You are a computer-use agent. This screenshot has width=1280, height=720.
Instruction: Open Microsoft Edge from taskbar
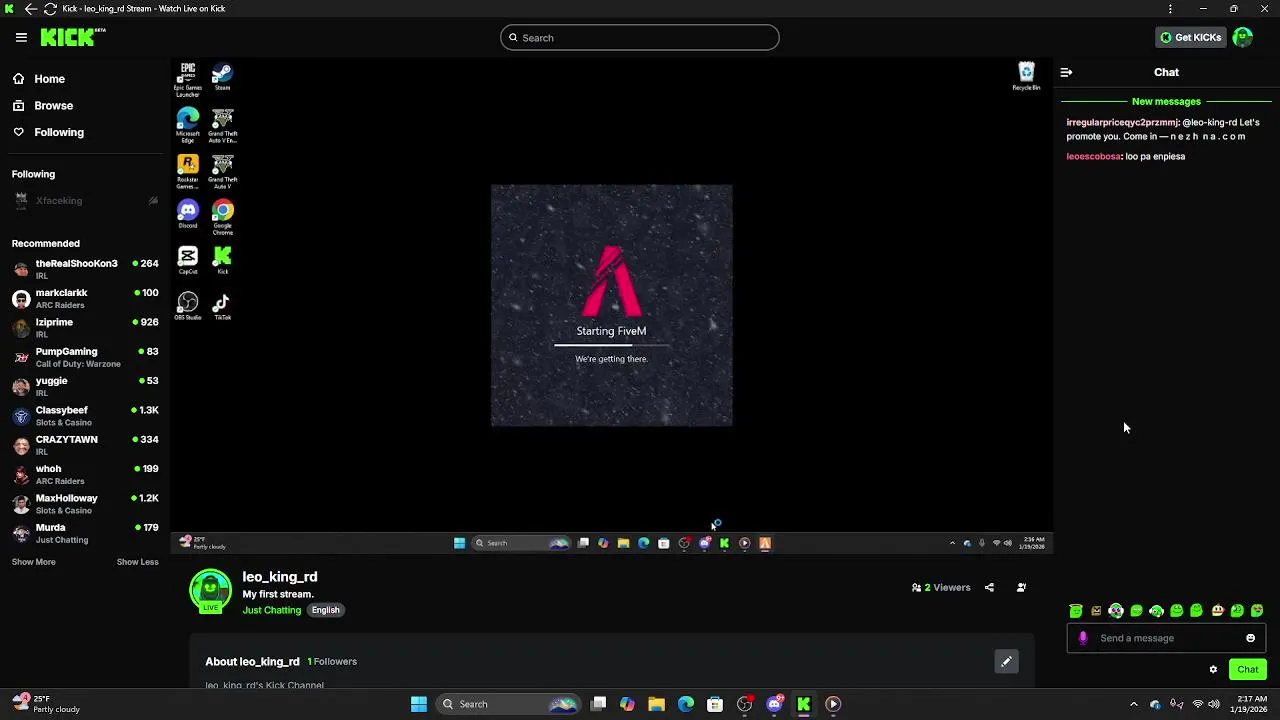[x=686, y=704]
